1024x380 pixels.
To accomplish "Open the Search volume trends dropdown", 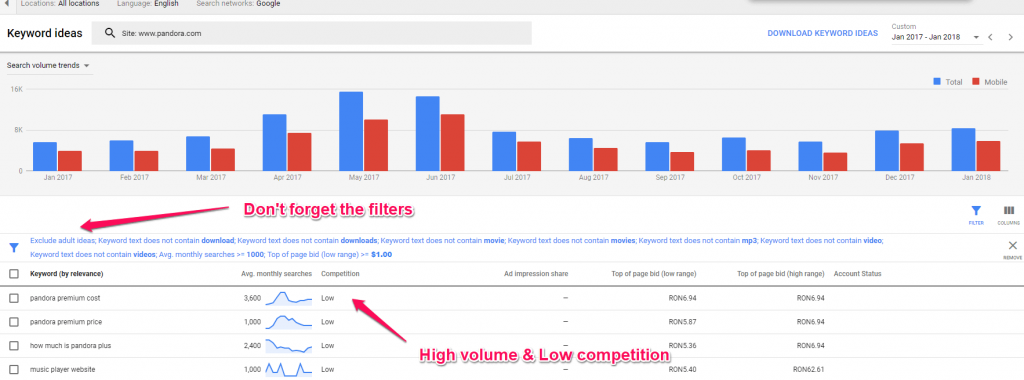I will coord(48,65).
